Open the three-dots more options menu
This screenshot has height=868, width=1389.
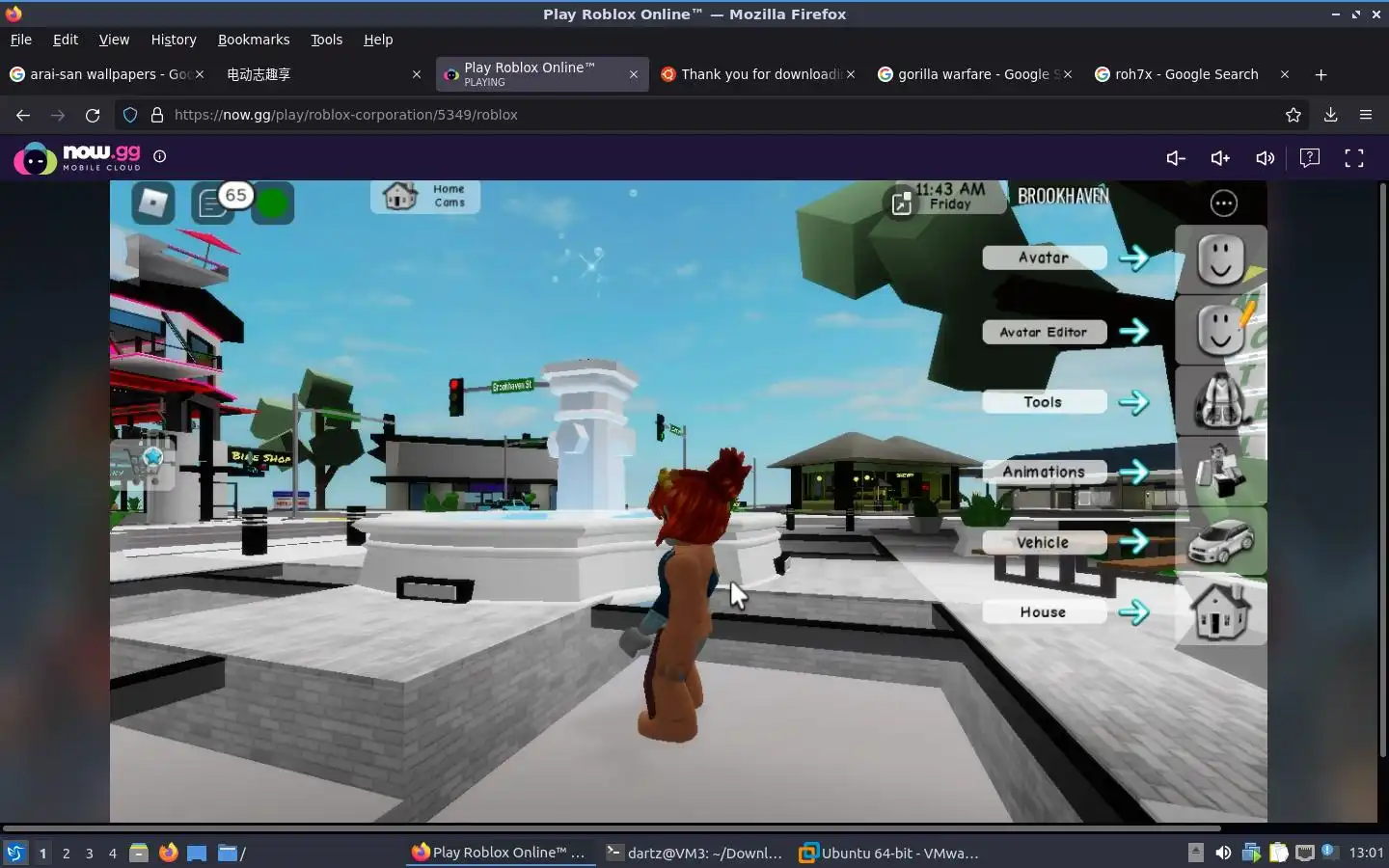tap(1224, 203)
